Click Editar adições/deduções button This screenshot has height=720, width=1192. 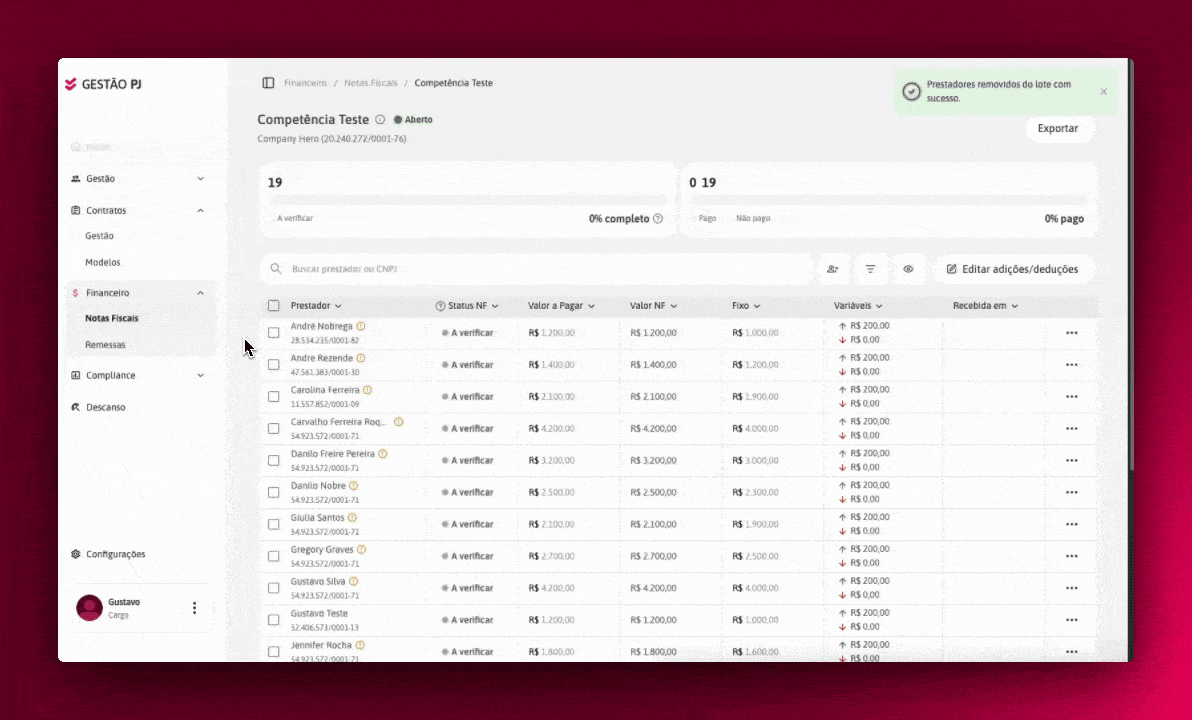(1013, 269)
